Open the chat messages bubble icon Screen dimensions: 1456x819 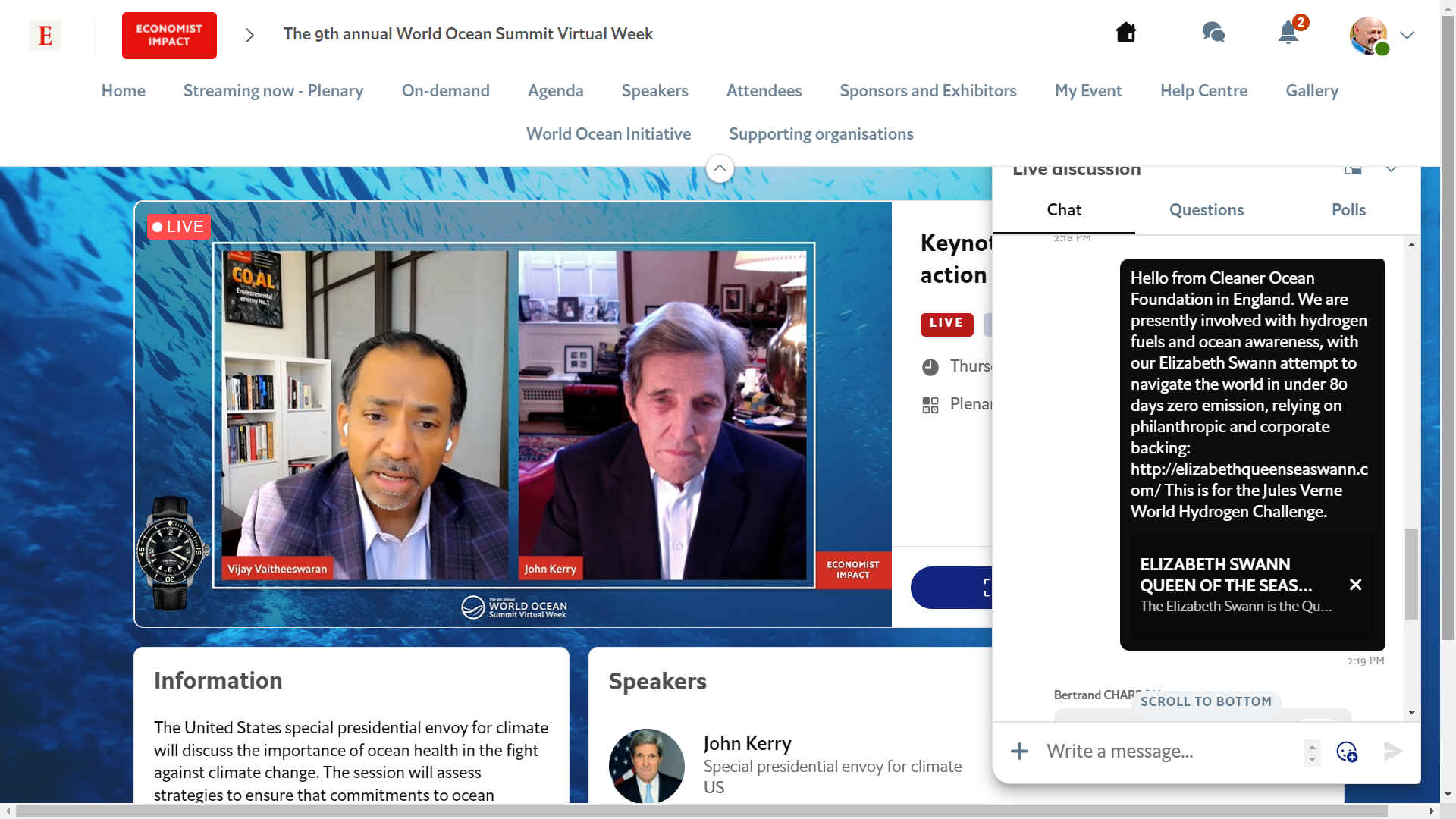[x=1213, y=33]
